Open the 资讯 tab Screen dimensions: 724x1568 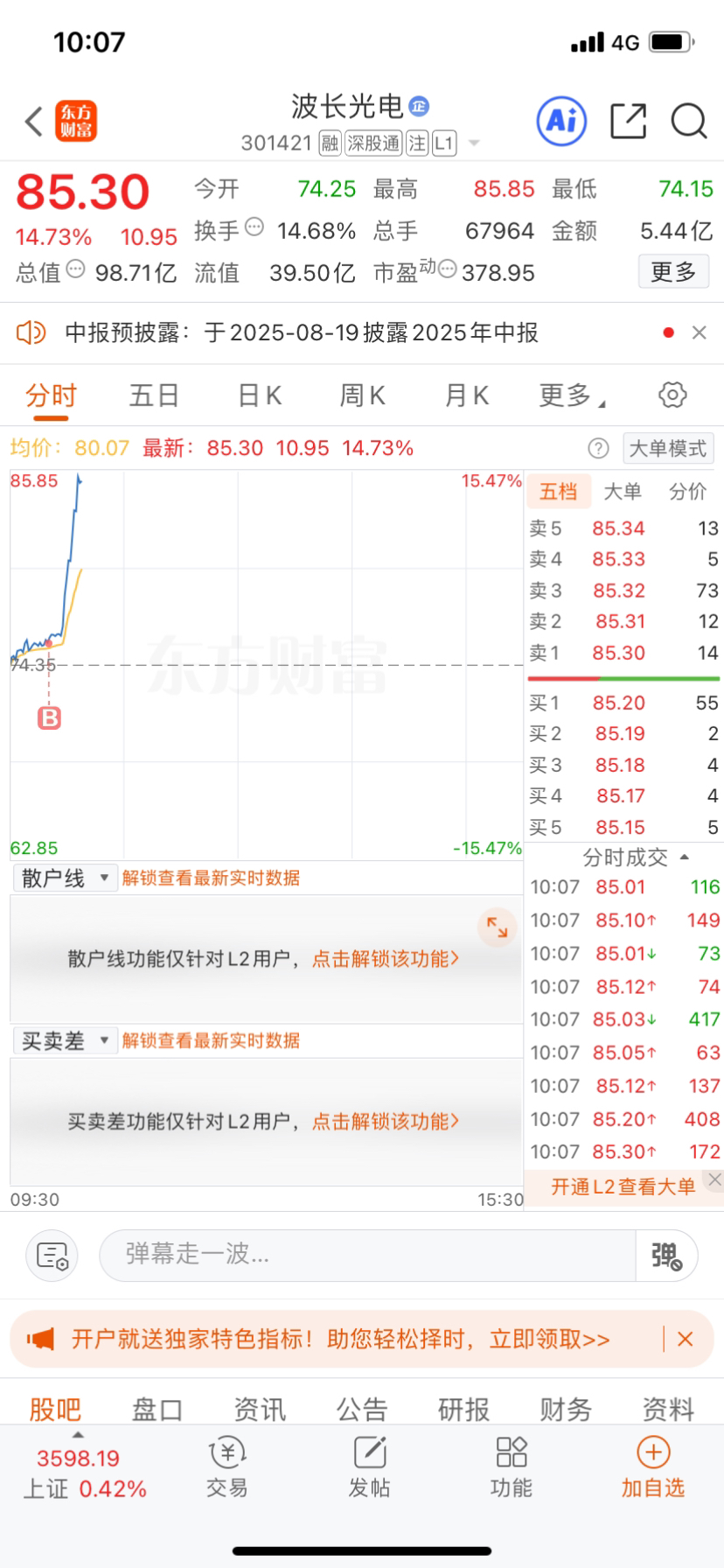coord(260,1409)
